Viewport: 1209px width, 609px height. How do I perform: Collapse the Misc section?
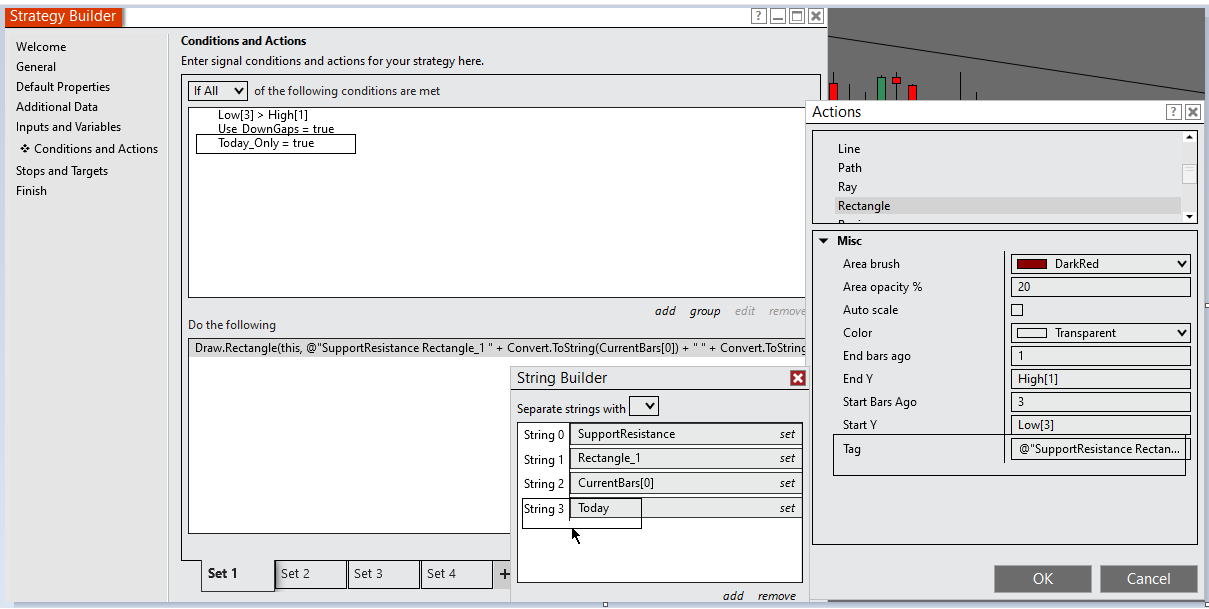[823, 241]
